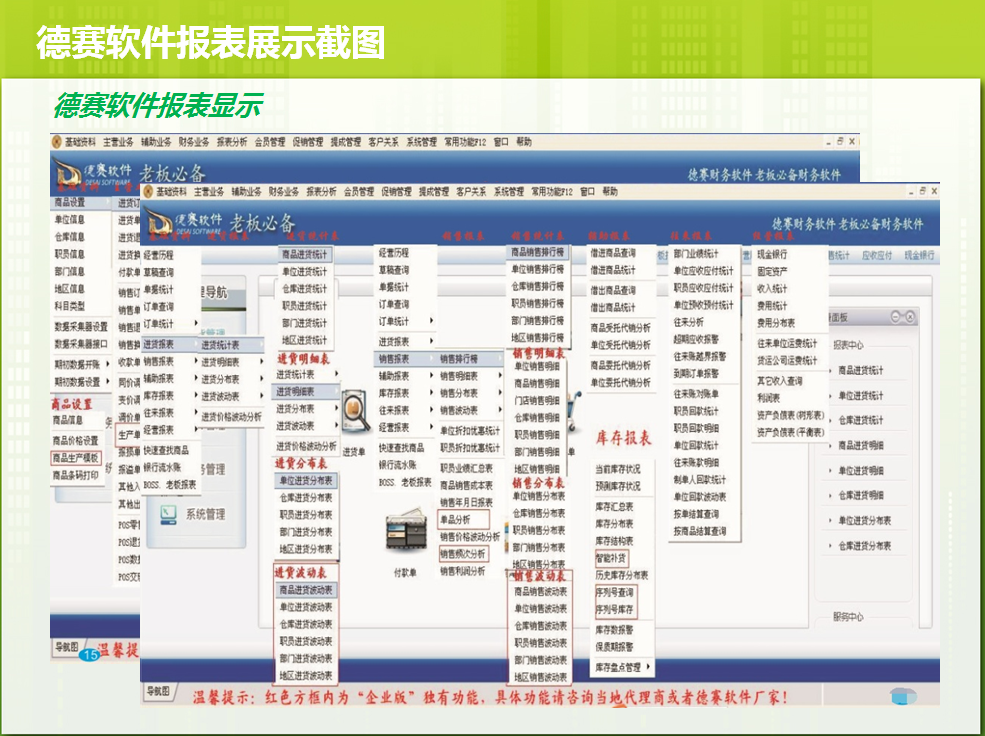Choose 部门业绩统计 menu entry

point(696,254)
